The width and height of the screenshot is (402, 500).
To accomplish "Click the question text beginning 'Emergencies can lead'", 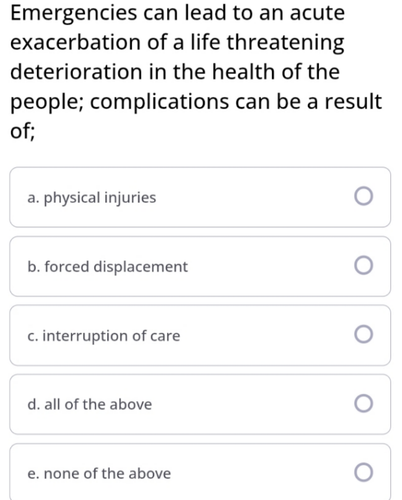I will 196,72.
